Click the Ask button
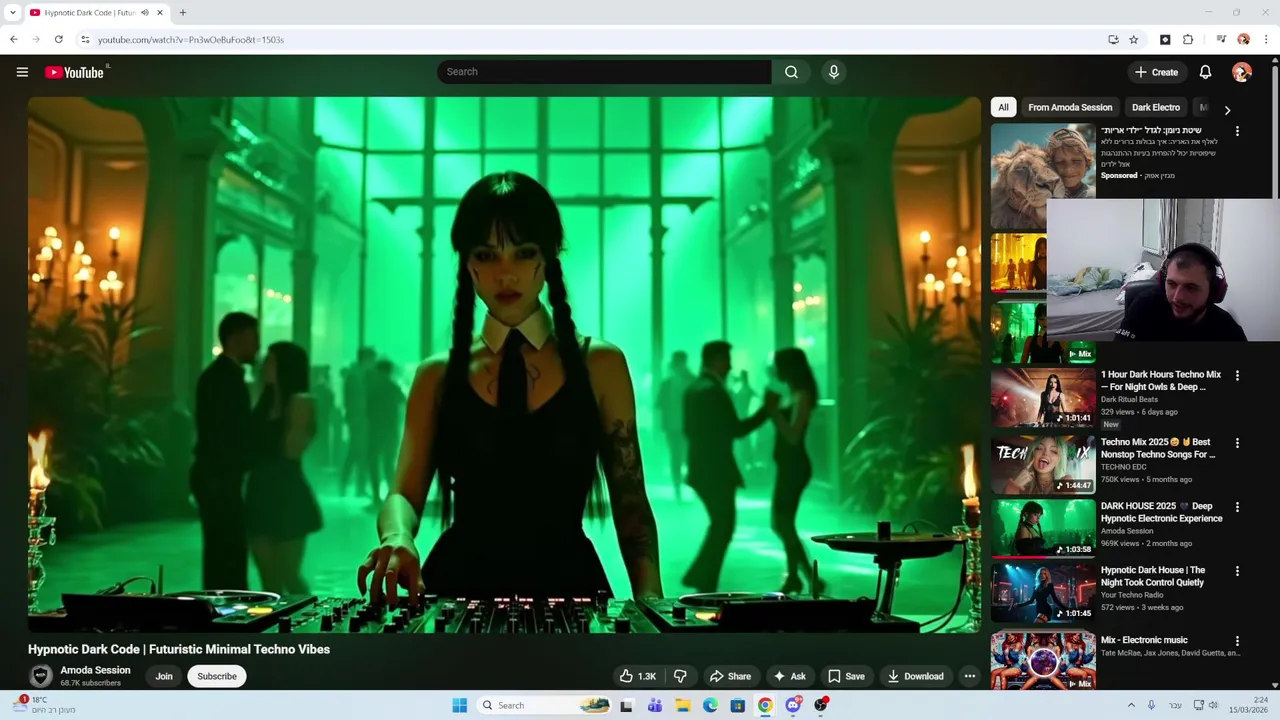The height and width of the screenshot is (720, 1280). tap(789, 676)
